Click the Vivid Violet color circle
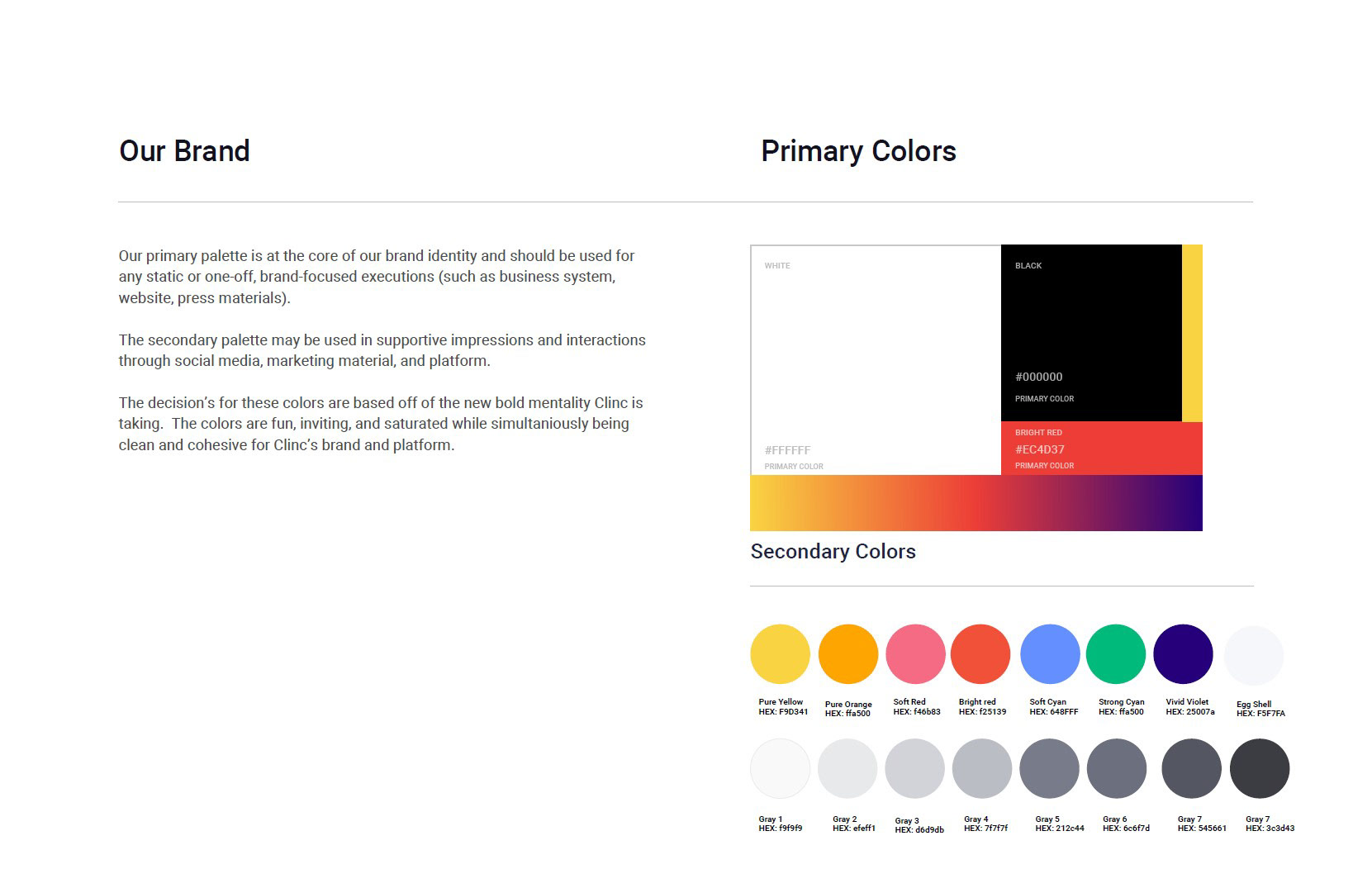Screen dimensions: 1372x888 pyautogui.click(x=1183, y=654)
